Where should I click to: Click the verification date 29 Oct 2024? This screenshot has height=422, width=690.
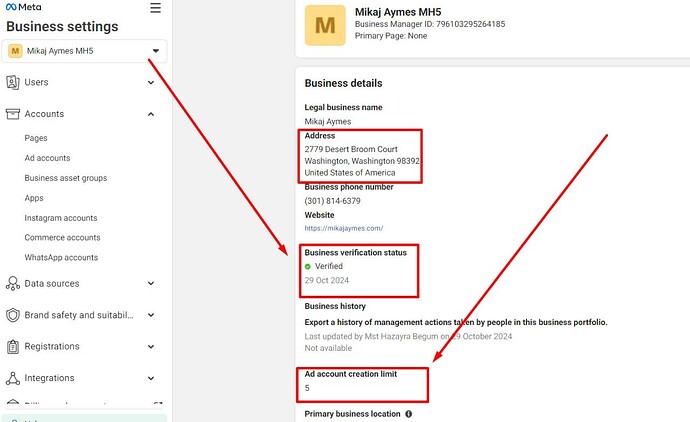pos(327,280)
